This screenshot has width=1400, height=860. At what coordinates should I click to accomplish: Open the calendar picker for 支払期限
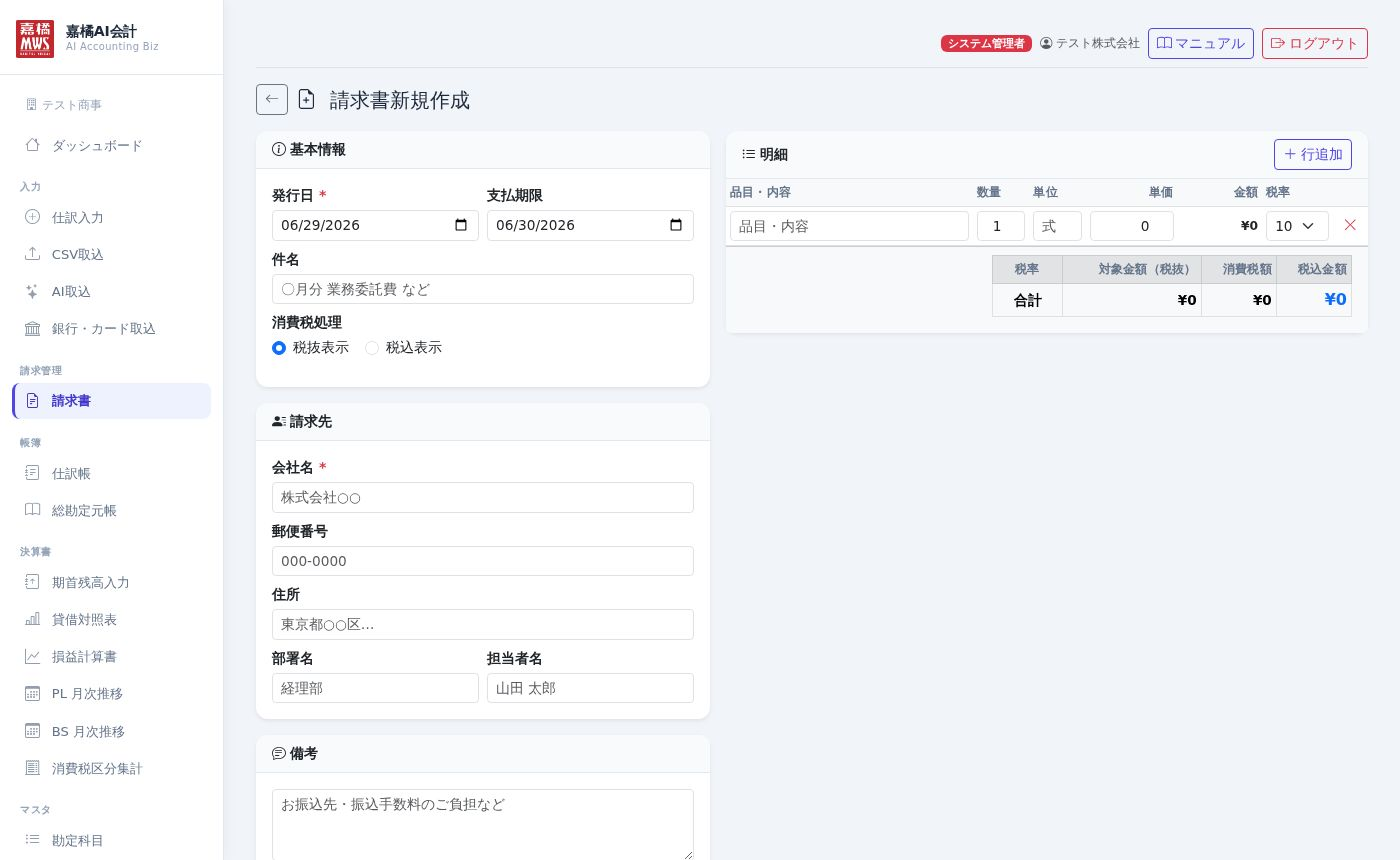click(676, 225)
